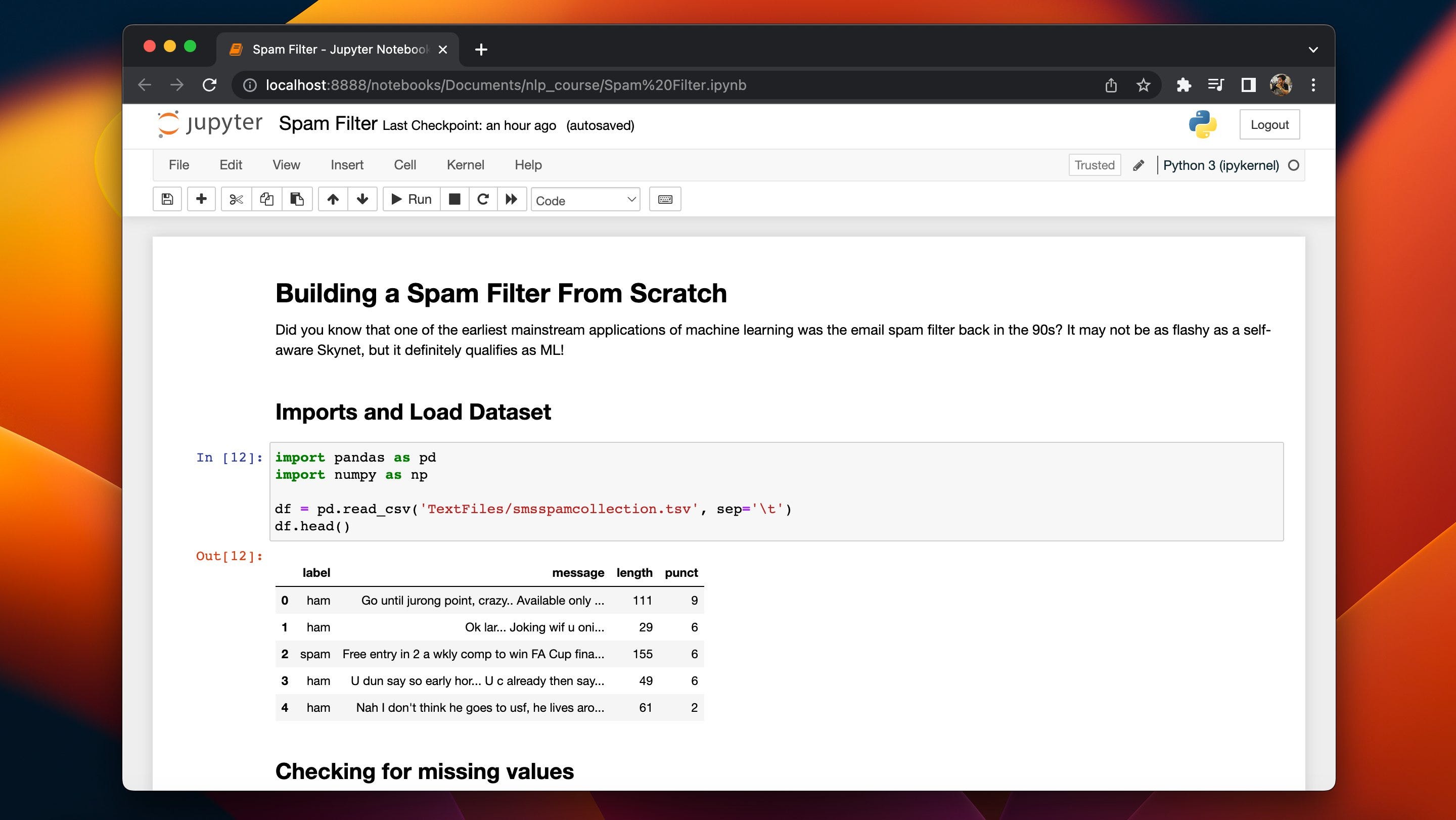Insert a new cell below with plus icon
This screenshot has height=820, width=1456.
pyautogui.click(x=201, y=199)
